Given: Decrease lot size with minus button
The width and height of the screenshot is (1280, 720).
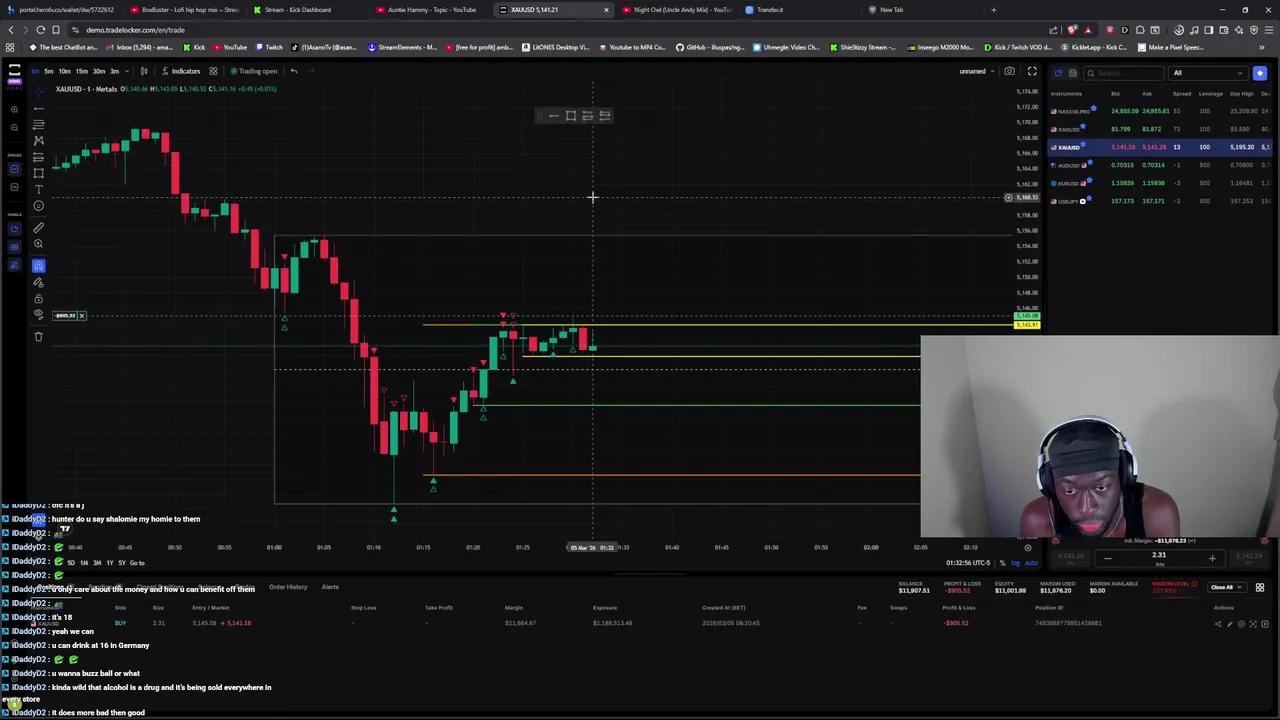Looking at the screenshot, I should pos(1107,558).
